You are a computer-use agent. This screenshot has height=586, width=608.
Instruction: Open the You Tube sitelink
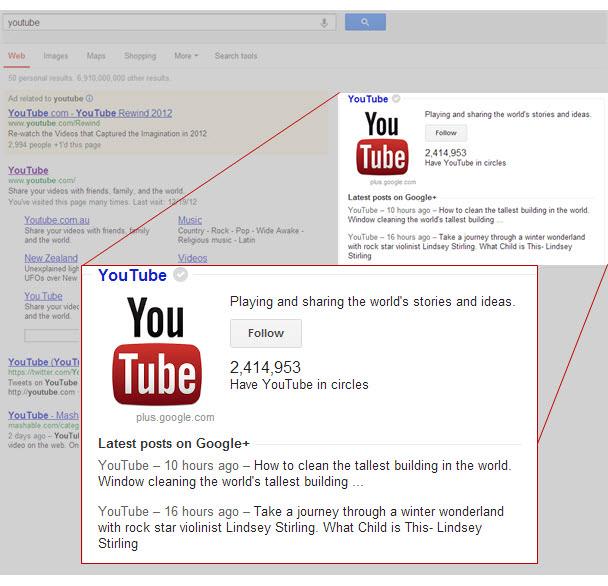click(x=43, y=296)
